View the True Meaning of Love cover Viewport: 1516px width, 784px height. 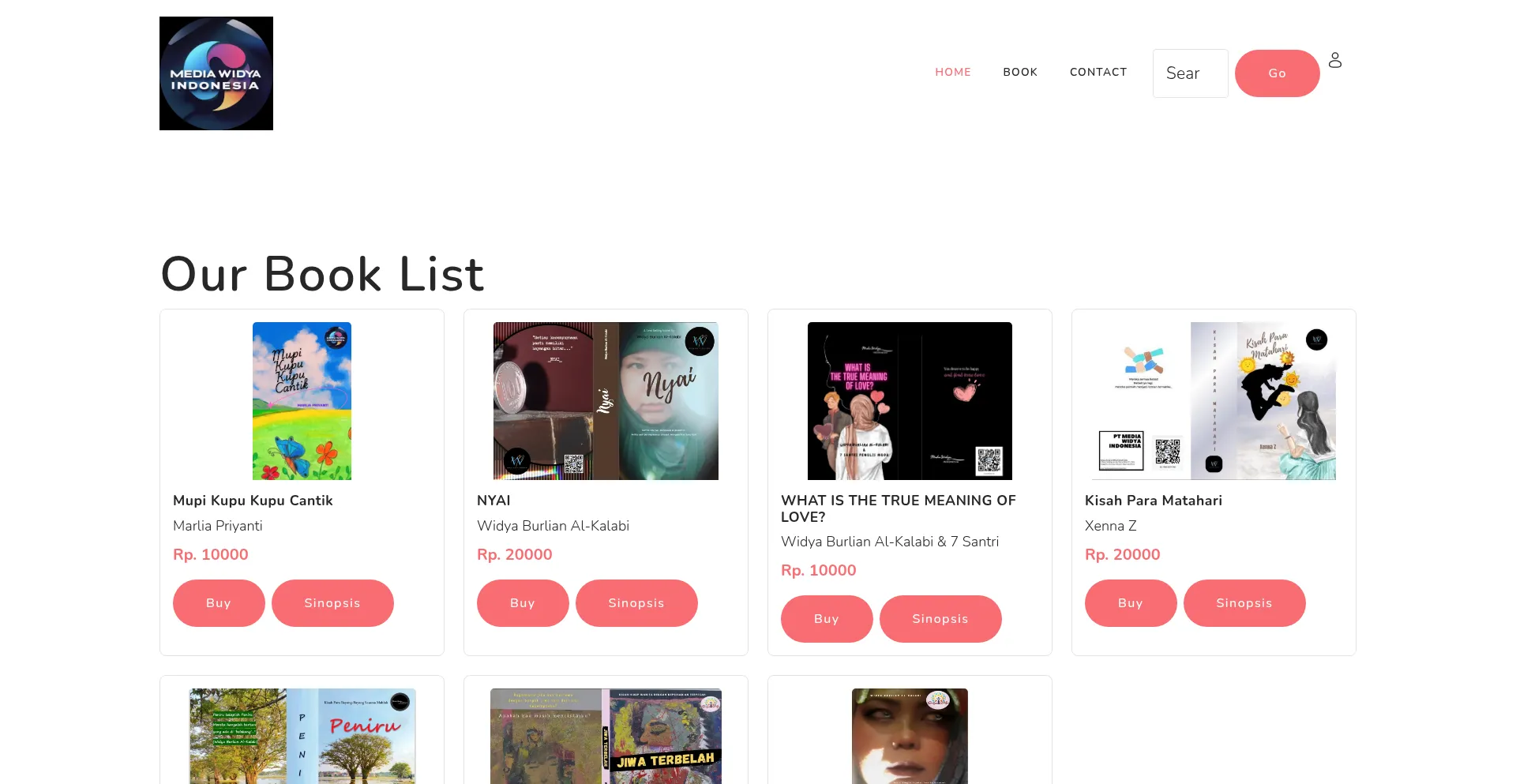pos(910,401)
